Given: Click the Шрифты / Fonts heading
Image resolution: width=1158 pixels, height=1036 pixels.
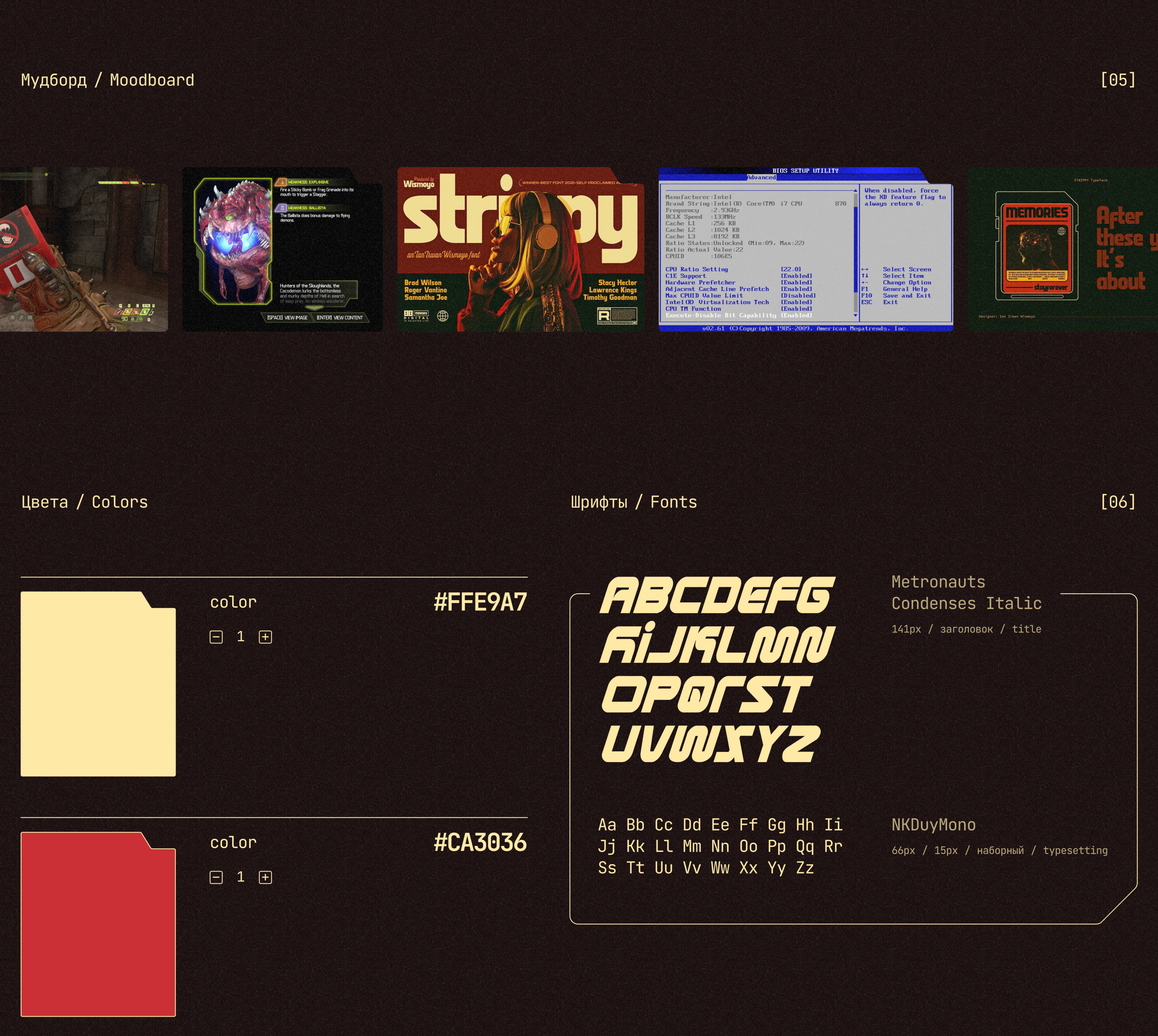Looking at the screenshot, I should [633, 502].
